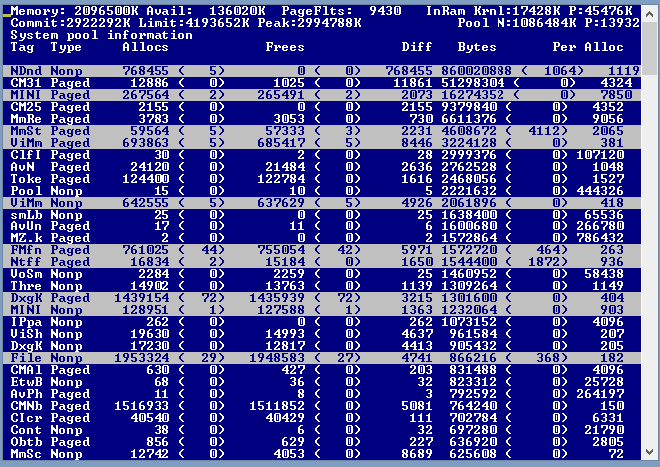Click the ViMm Nonp row allocs 642555

point(146,203)
